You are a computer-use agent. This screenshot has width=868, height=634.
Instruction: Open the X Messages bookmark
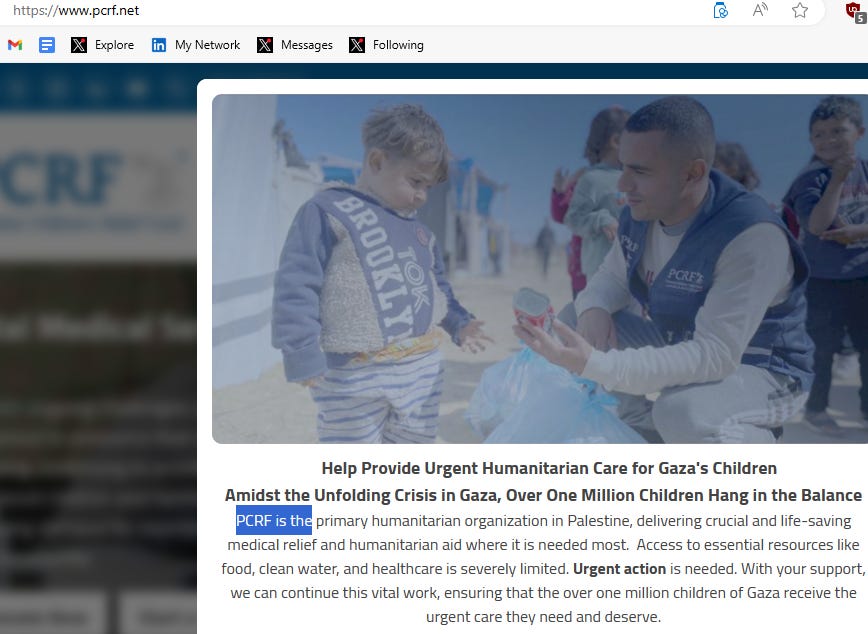295,45
